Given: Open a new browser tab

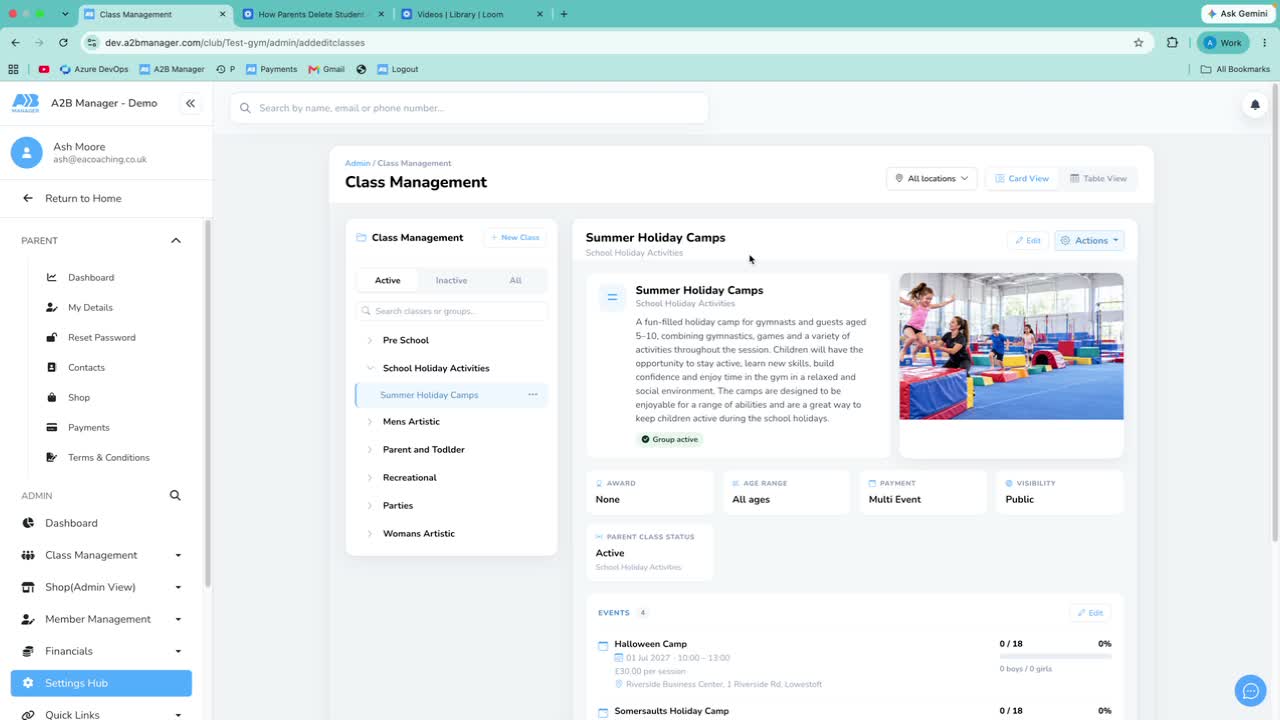Looking at the screenshot, I should click(564, 14).
